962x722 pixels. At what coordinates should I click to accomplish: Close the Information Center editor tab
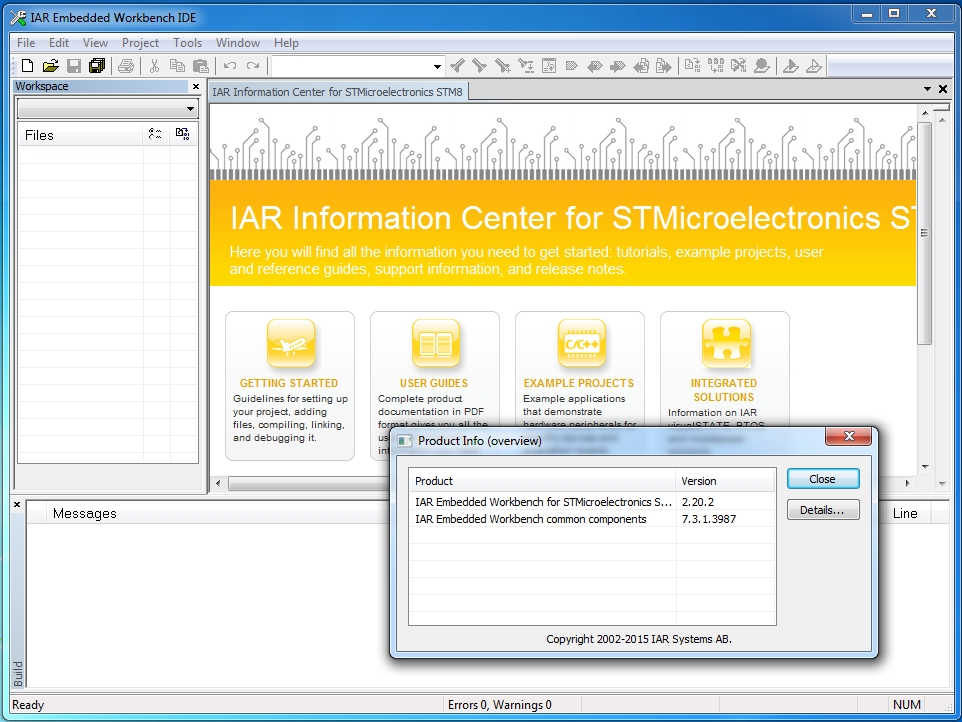(x=943, y=90)
